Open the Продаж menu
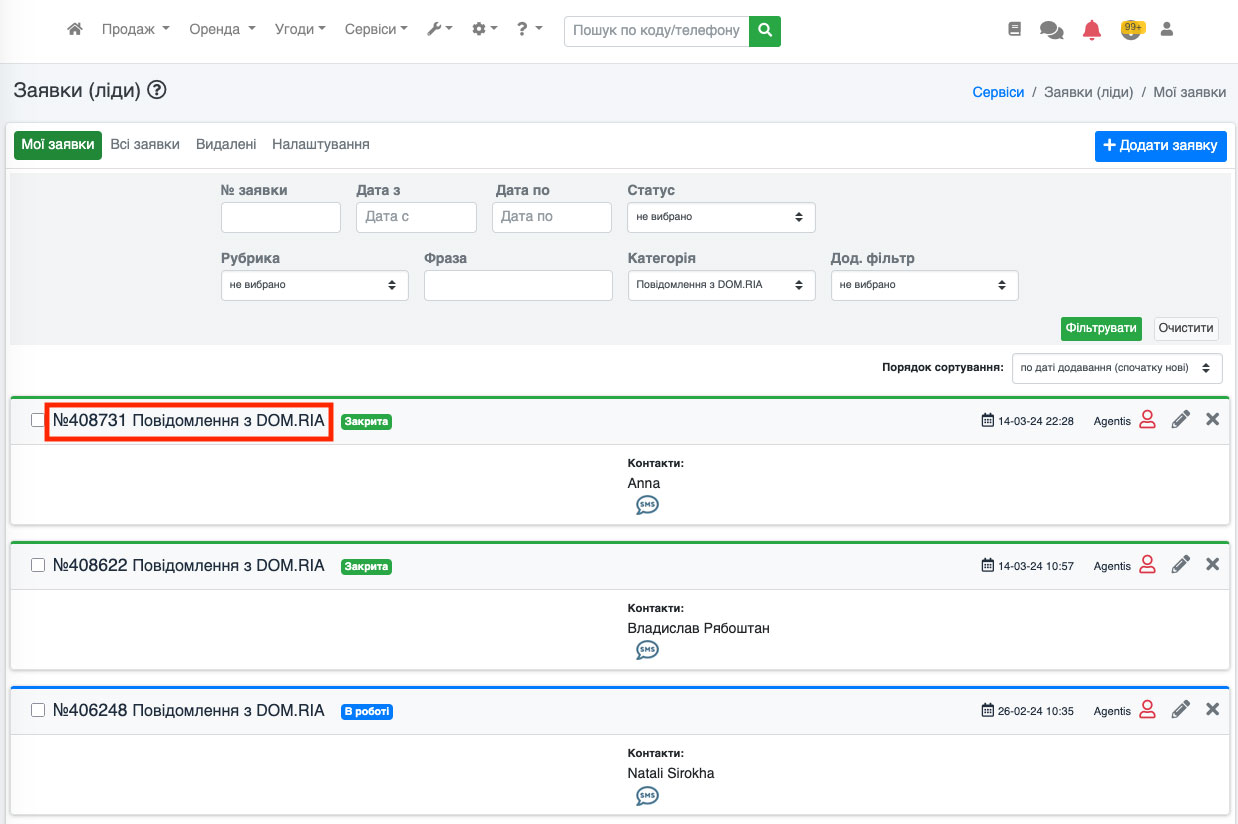The height and width of the screenshot is (824, 1238). coord(135,30)
